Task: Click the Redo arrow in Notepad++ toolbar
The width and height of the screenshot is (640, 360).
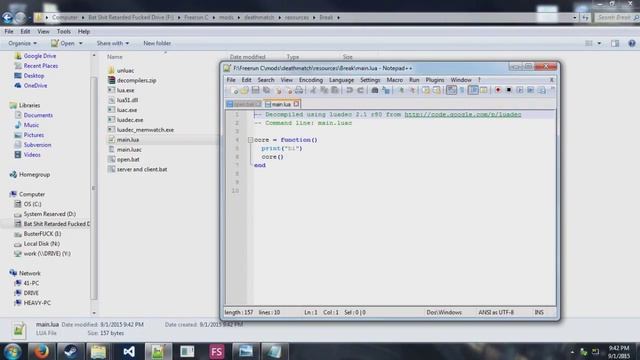Action: click(x=360, y=90)
